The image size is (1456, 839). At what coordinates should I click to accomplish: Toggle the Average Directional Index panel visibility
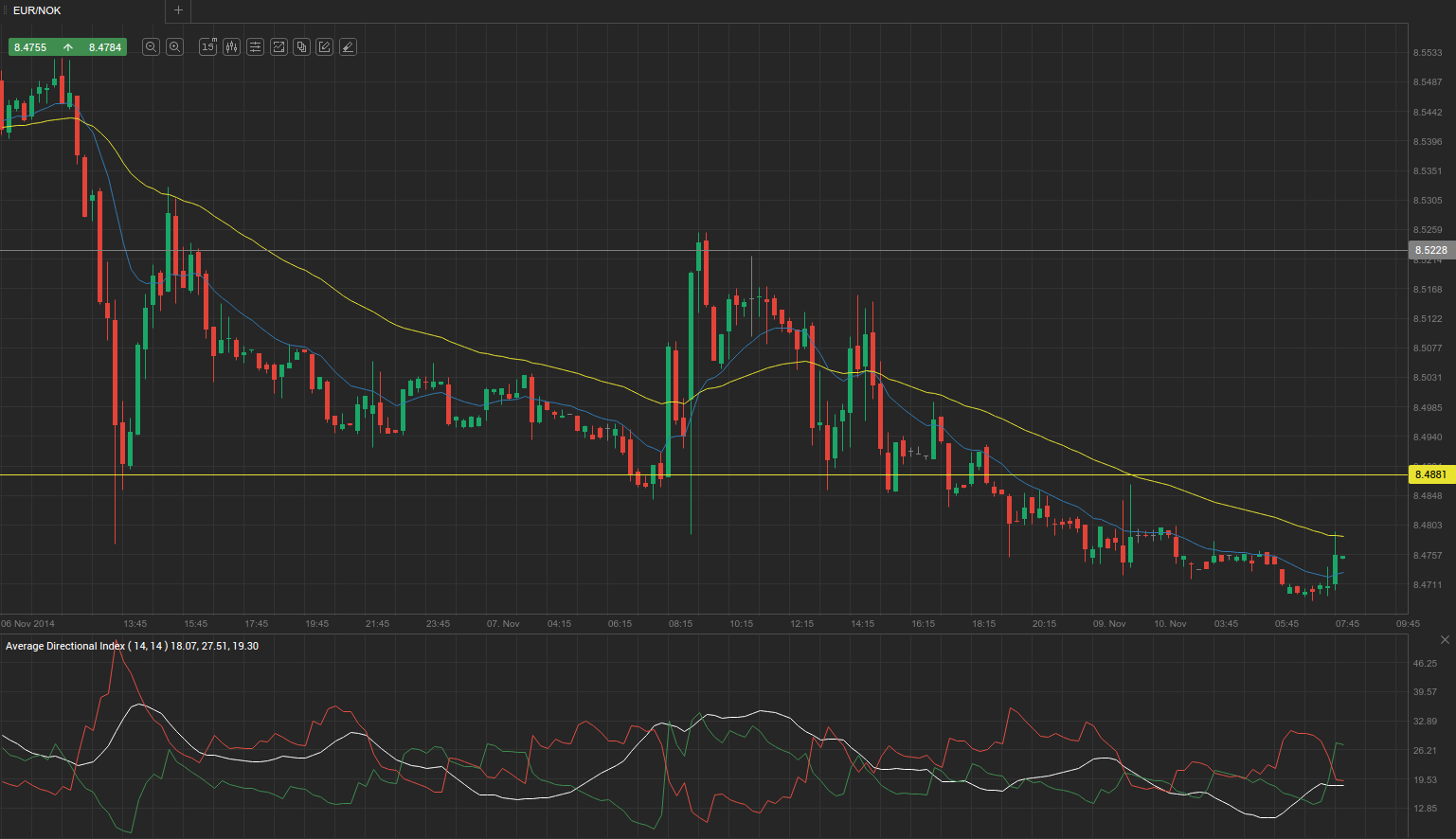coord(1444,639)
